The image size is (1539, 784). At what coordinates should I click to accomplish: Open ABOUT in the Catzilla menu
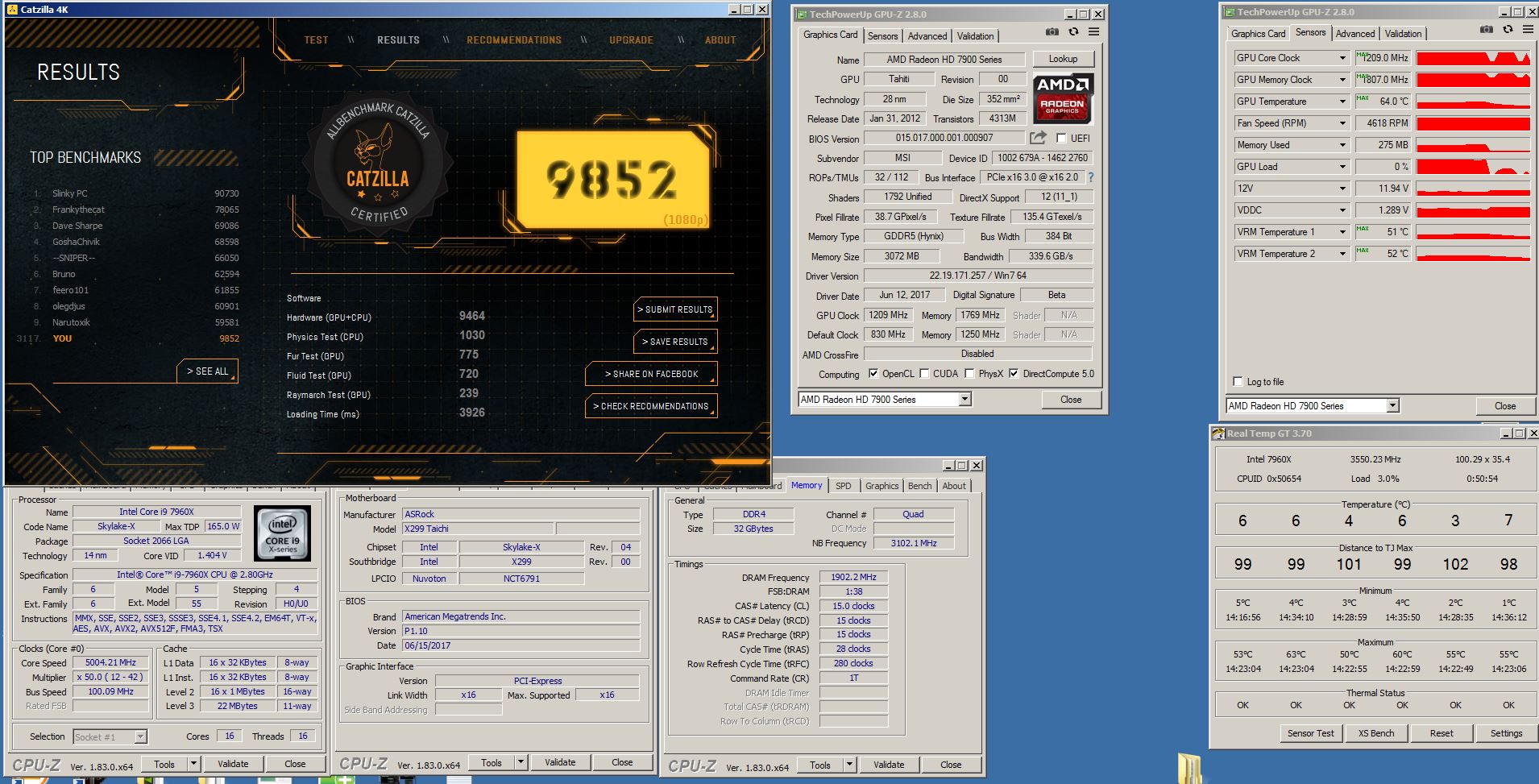(720, 40)
